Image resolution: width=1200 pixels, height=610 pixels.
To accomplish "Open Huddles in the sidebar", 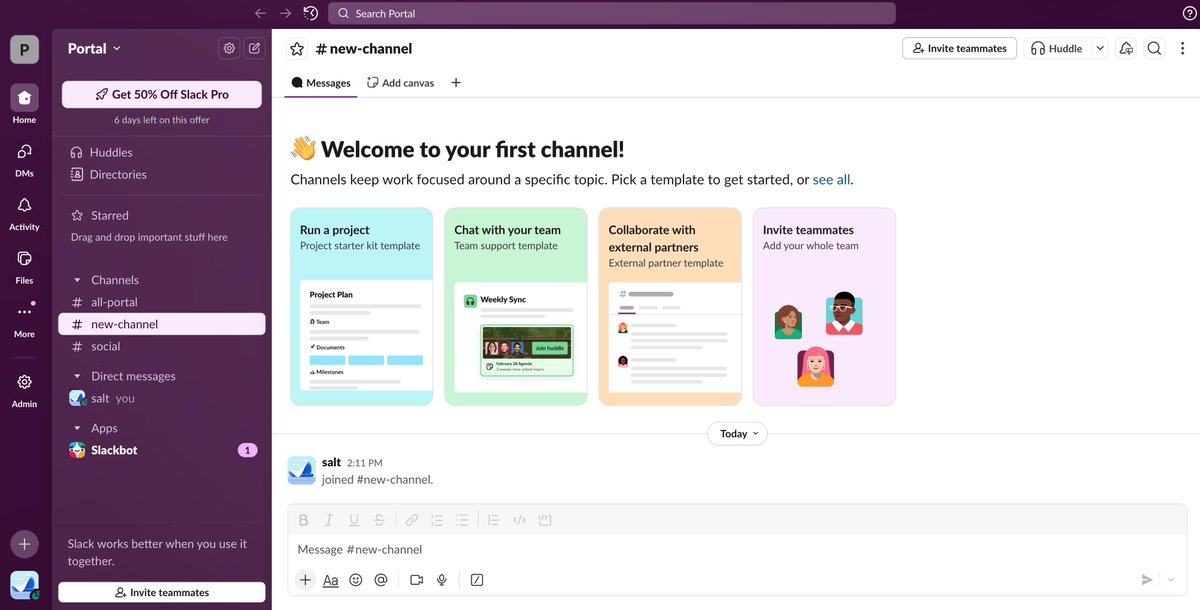I will pos(162,152).
